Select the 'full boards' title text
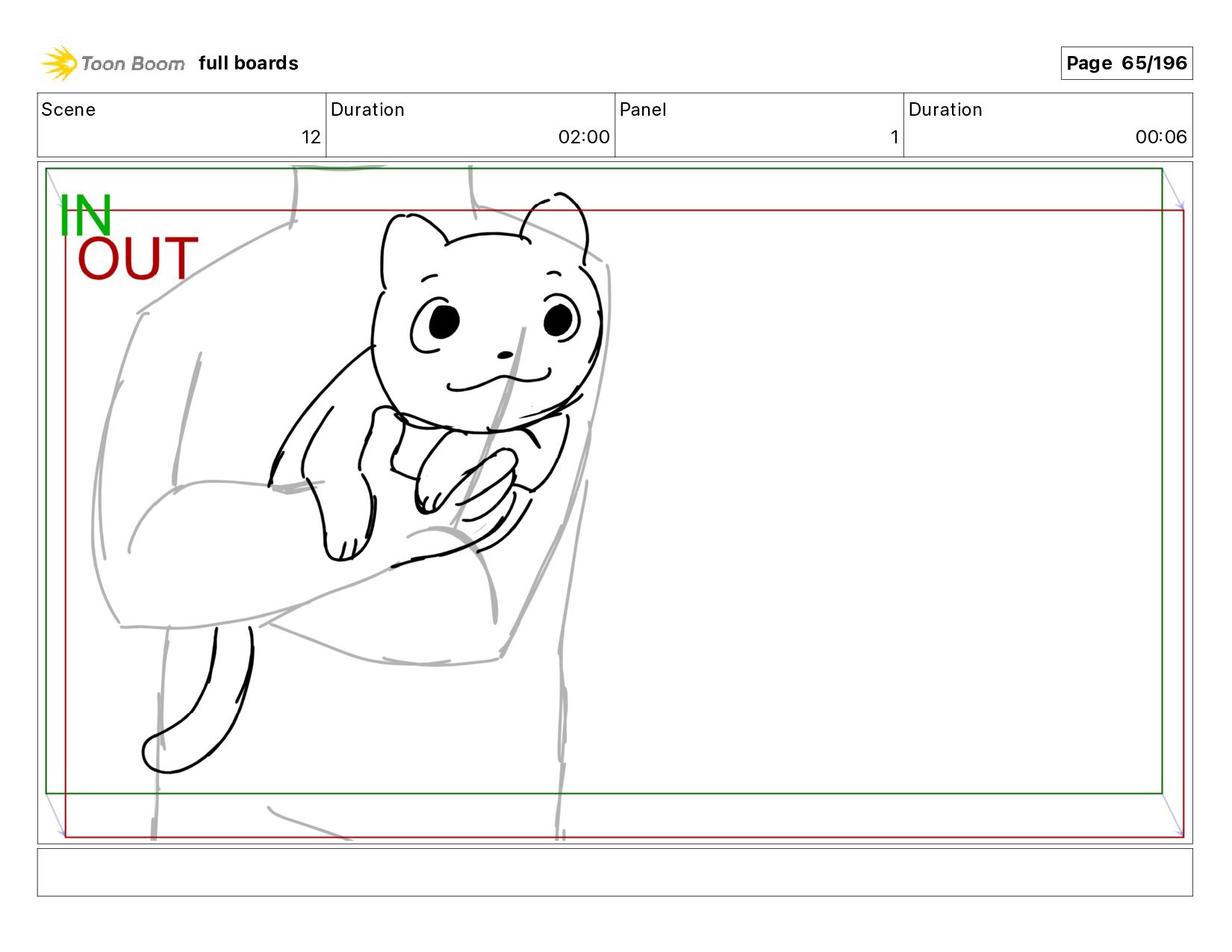Viewport: 1232px width, 952px height. (249, 63)
